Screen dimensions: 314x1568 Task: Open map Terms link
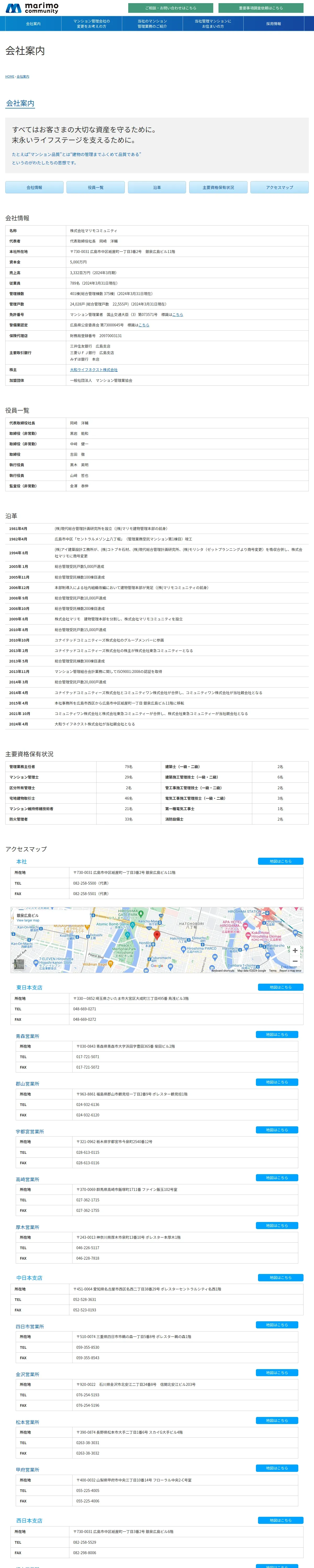click(x=273, y=971)
